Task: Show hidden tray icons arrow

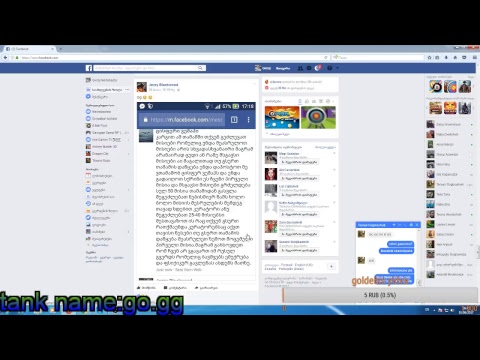Action: [x=434, y=310]
